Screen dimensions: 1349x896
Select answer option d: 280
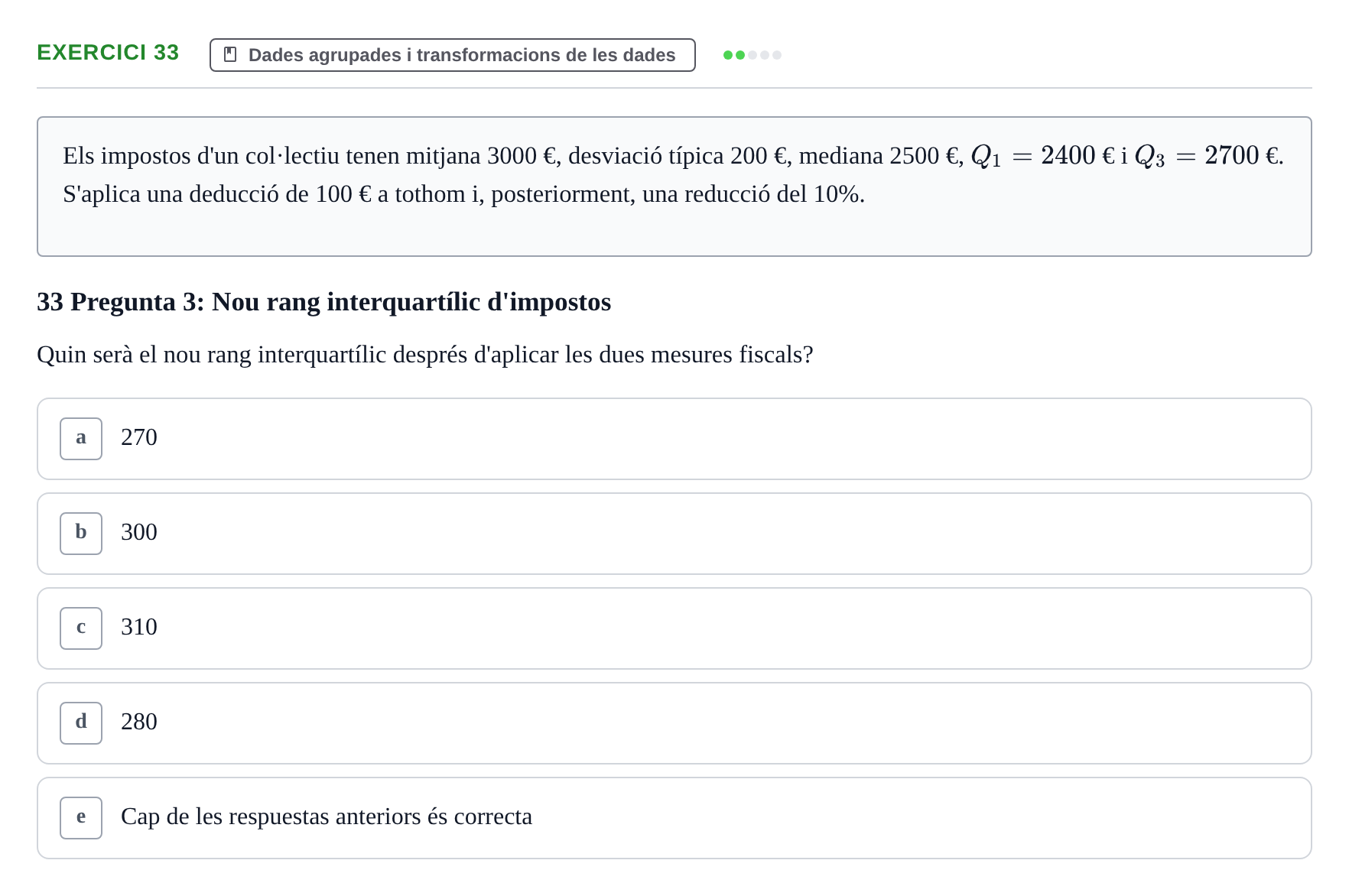tap(674, 723)
